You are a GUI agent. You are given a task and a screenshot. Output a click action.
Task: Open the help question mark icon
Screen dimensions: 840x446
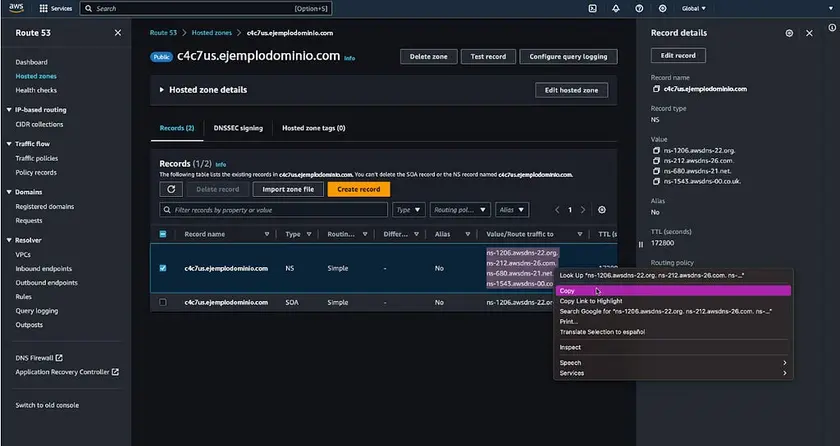(x=639, y=9)
